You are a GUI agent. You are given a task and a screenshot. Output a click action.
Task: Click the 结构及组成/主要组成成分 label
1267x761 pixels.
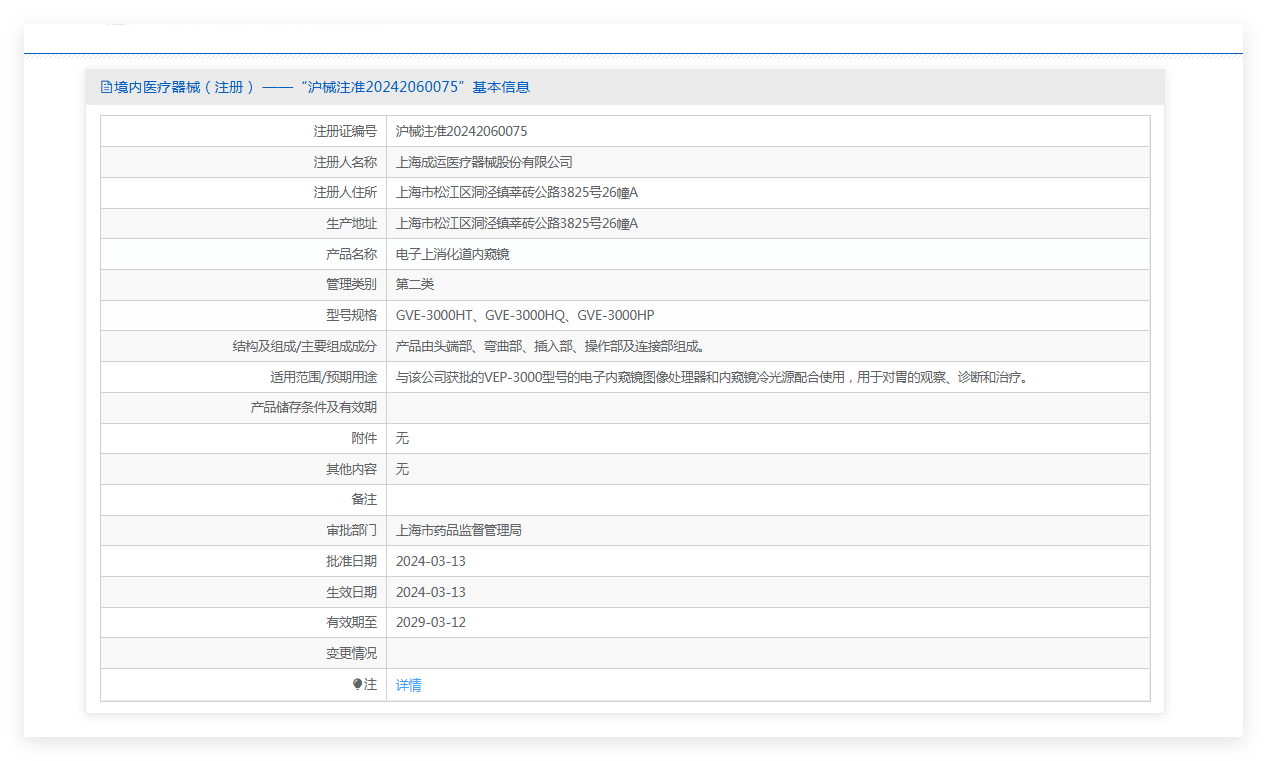[305, 346]
